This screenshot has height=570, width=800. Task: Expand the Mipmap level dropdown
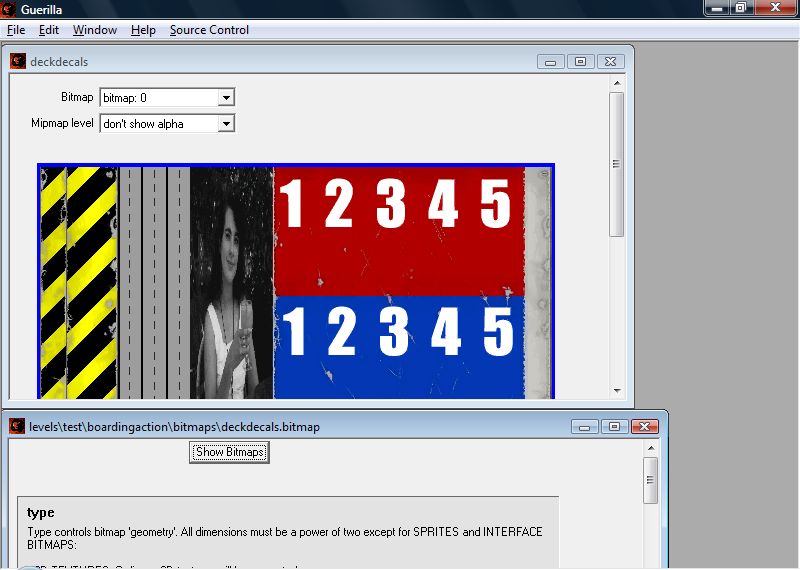[226, 124]
